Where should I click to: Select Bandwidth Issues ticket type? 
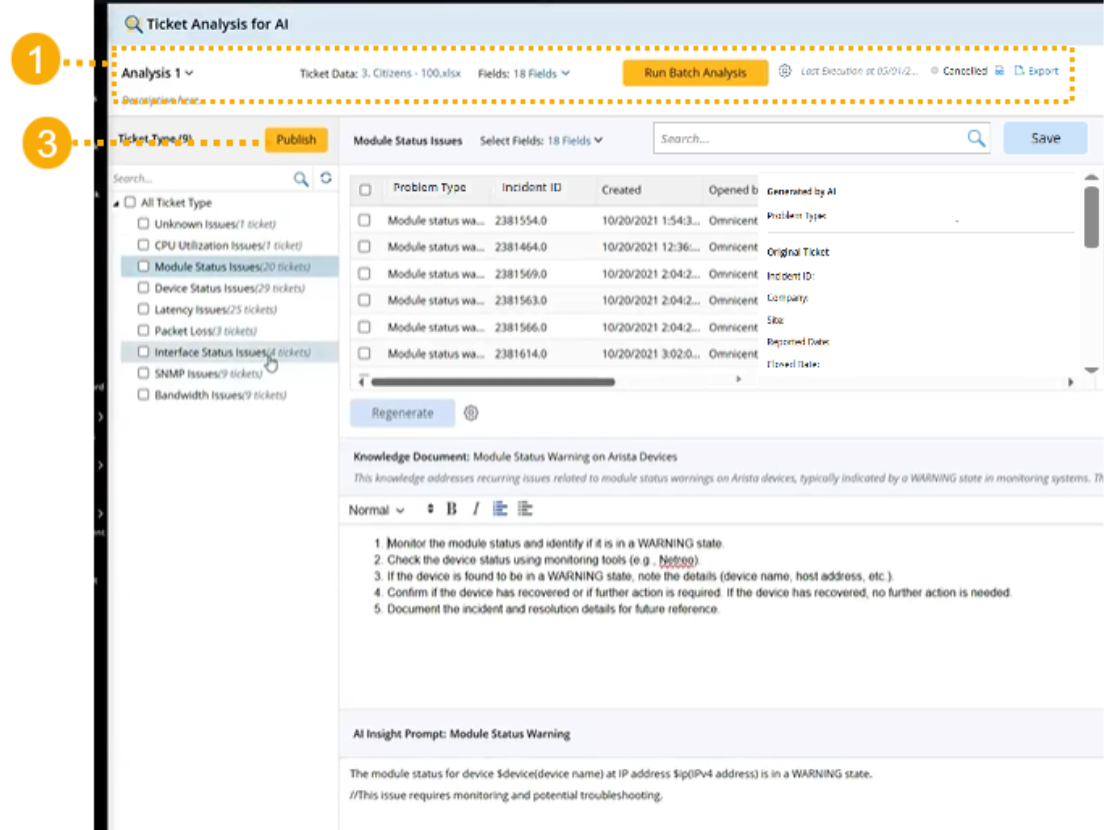tap(220, 395)
